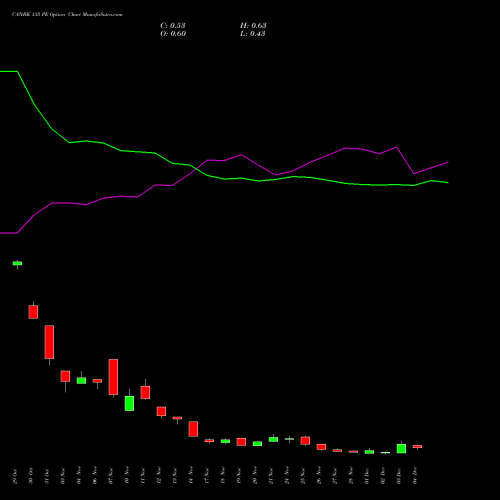Select the last red candle for 04 Dec
The image size is (500, 500).
417,447
